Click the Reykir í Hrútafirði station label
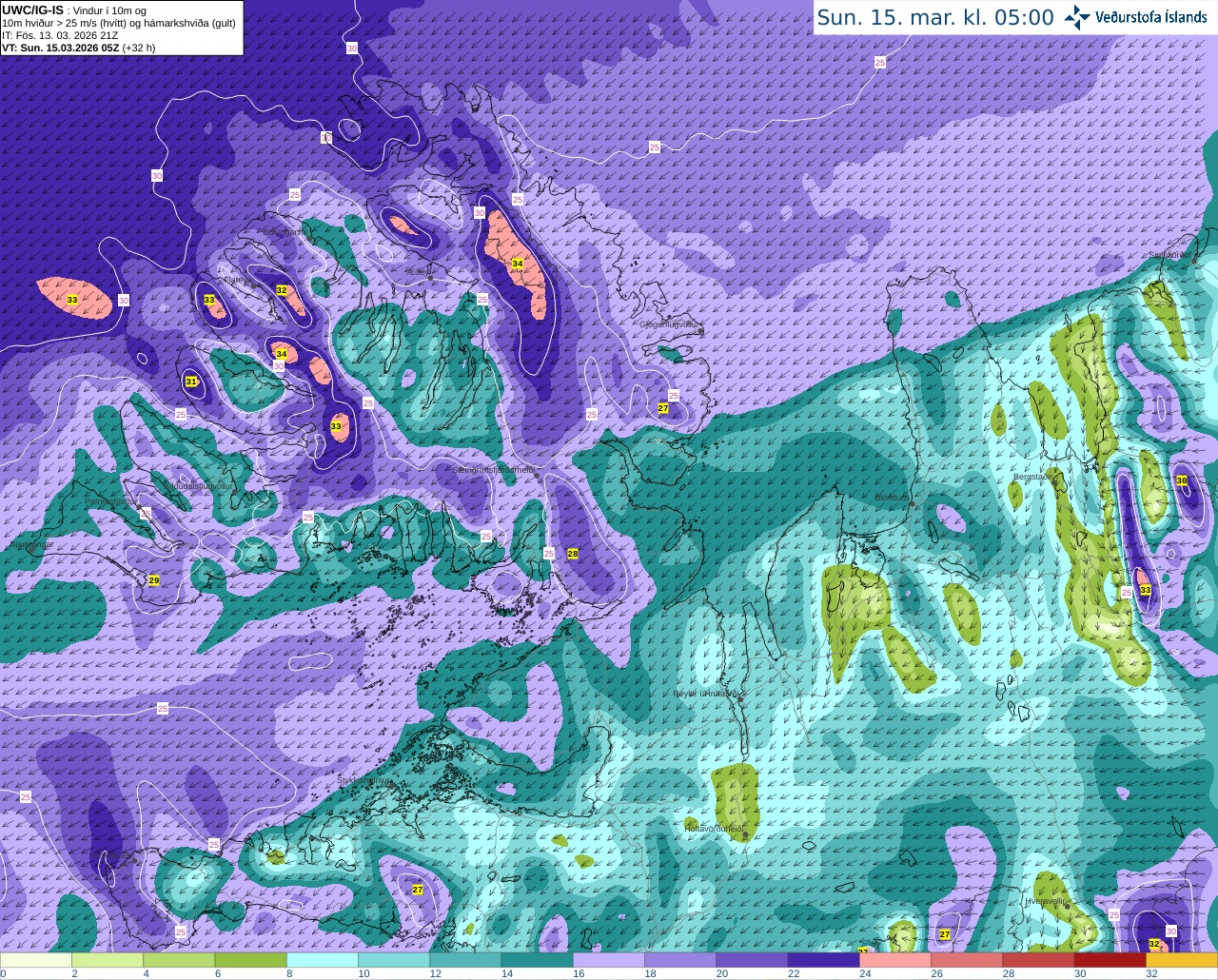 coord(708,694)
